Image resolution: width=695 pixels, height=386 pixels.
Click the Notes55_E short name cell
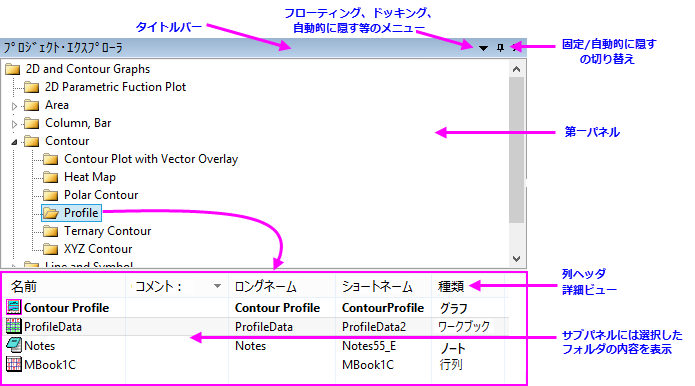click(369, 346)
